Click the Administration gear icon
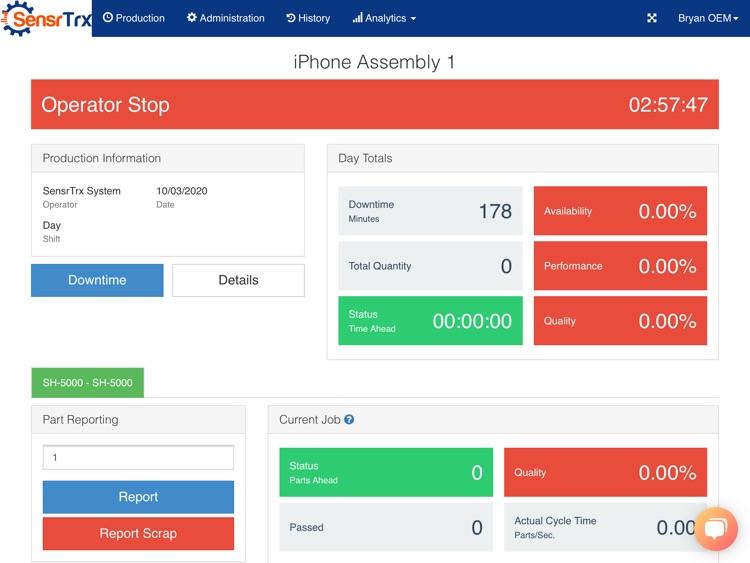 [192, 18]
